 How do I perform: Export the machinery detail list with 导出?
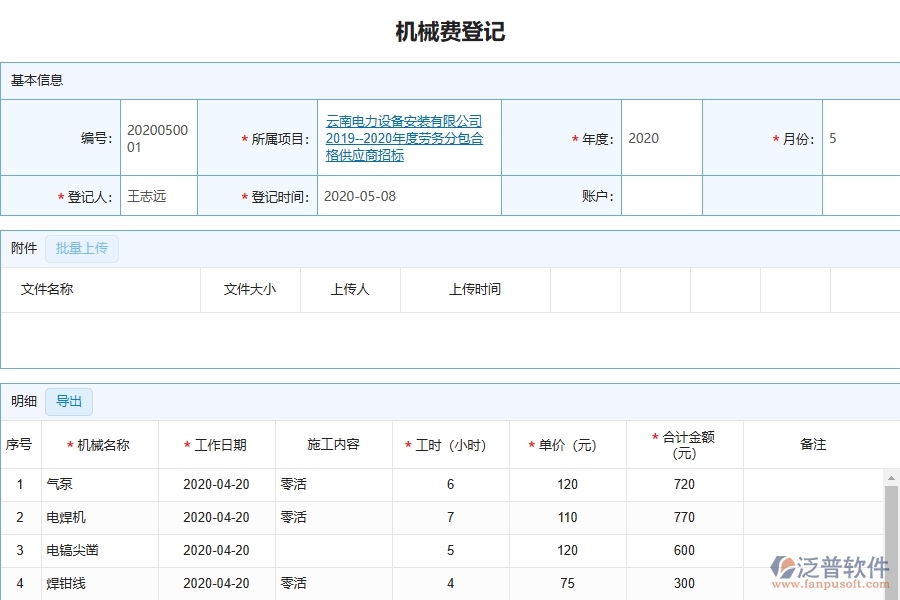[68, 401]
